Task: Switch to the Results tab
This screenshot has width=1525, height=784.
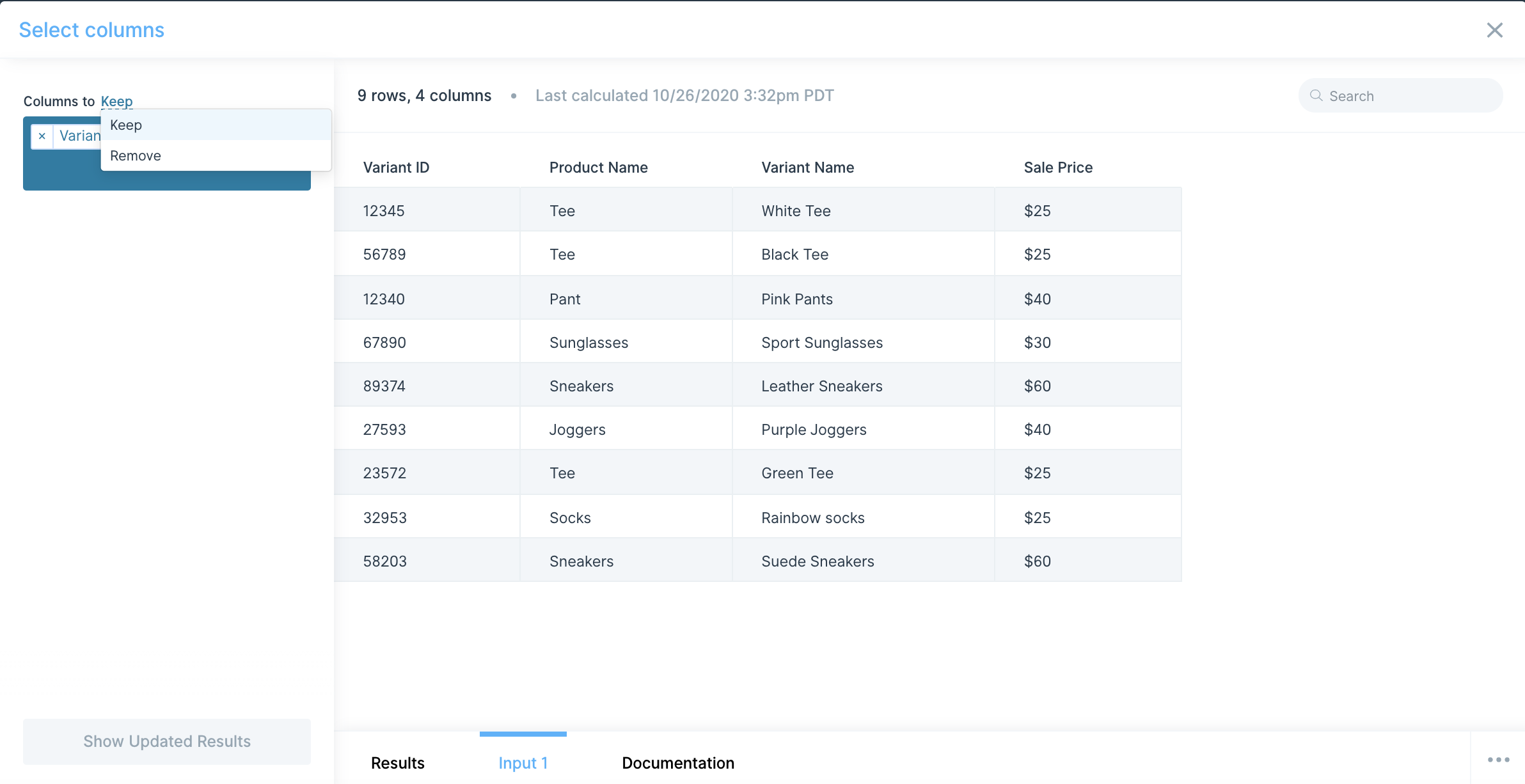Action: click(397, 763)
